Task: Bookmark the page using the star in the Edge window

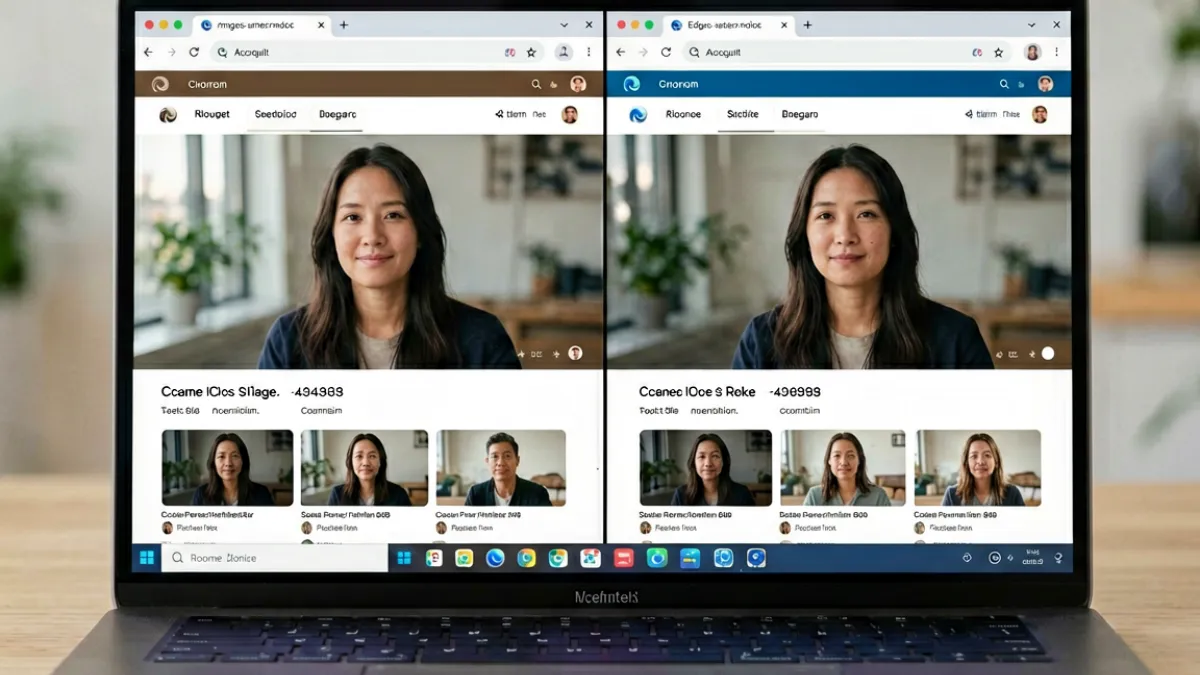Action: click(x=999, y=52)
